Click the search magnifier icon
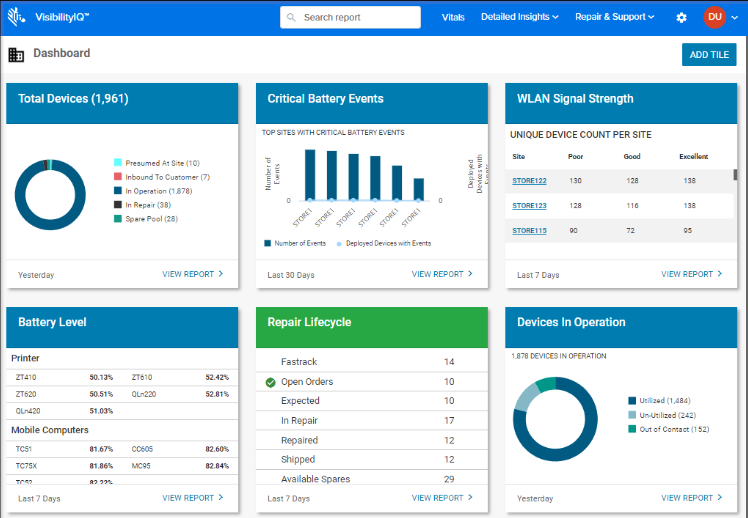Image resolution: width=748 pixels, height=518 pixels. click(x=291, y=18)
